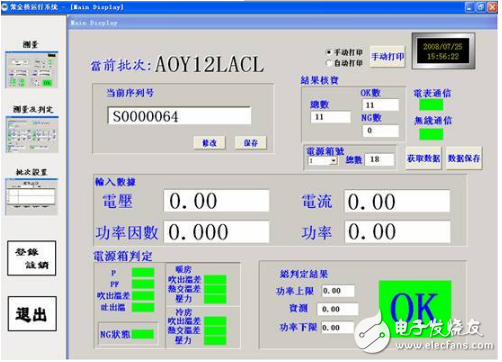Click the 電壓 voltage value field

point(216,201)
